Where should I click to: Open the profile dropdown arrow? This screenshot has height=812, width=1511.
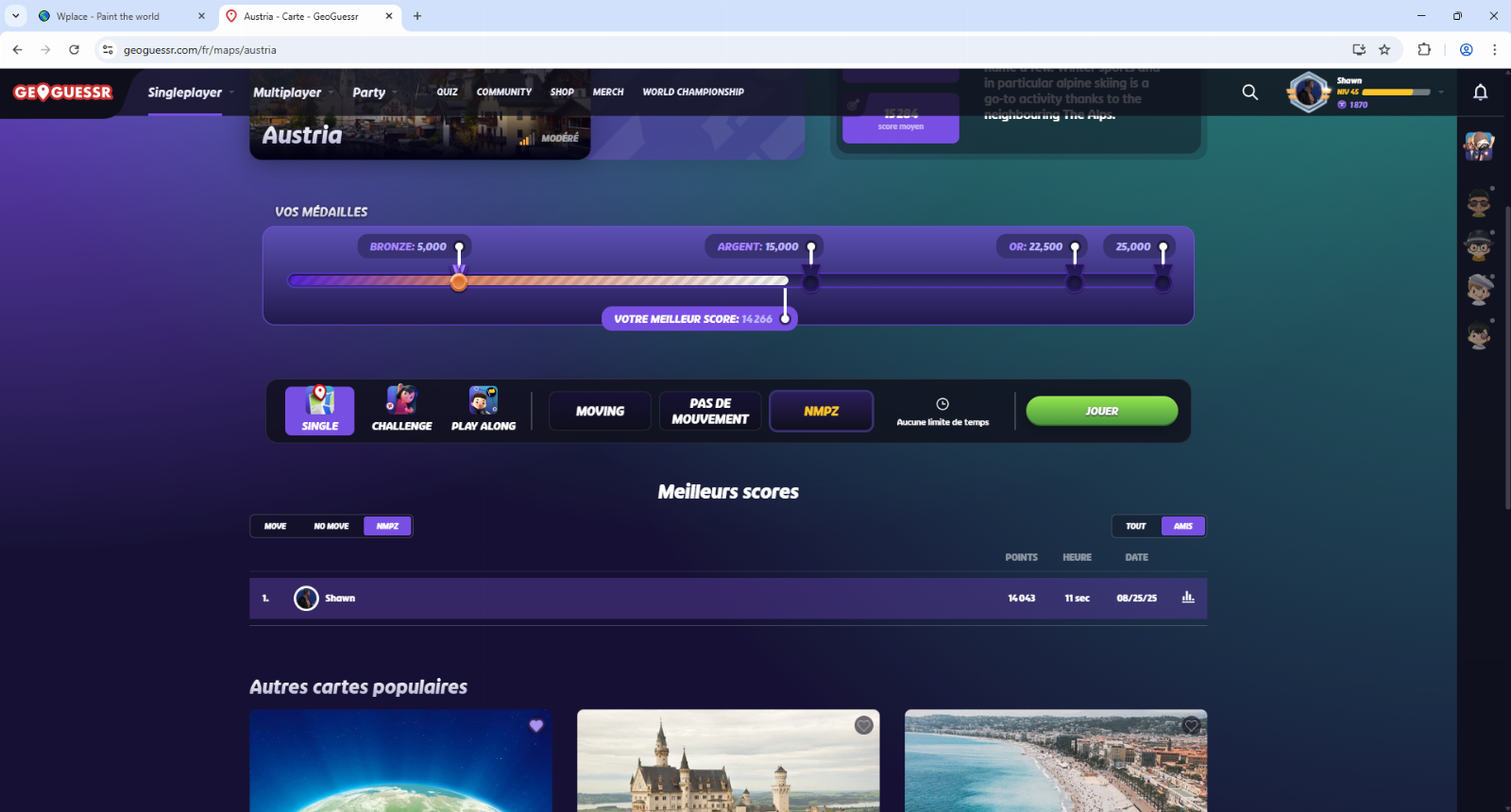tap(1440, 93)
